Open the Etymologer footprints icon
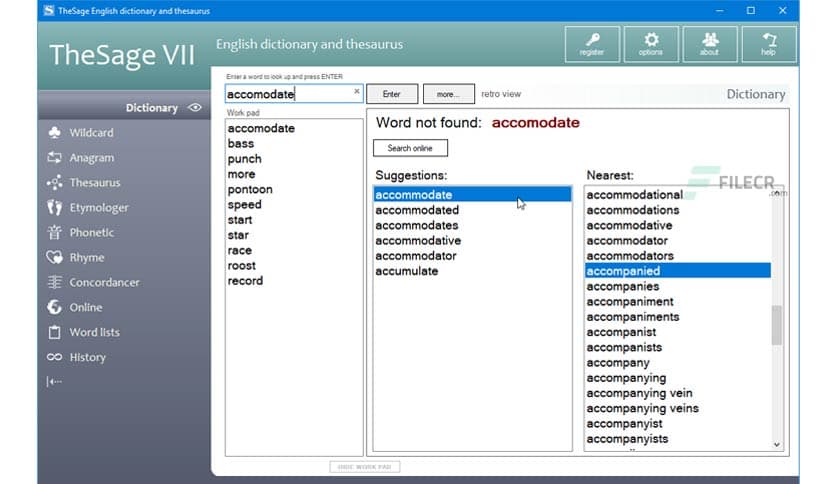 click(54, 207)
